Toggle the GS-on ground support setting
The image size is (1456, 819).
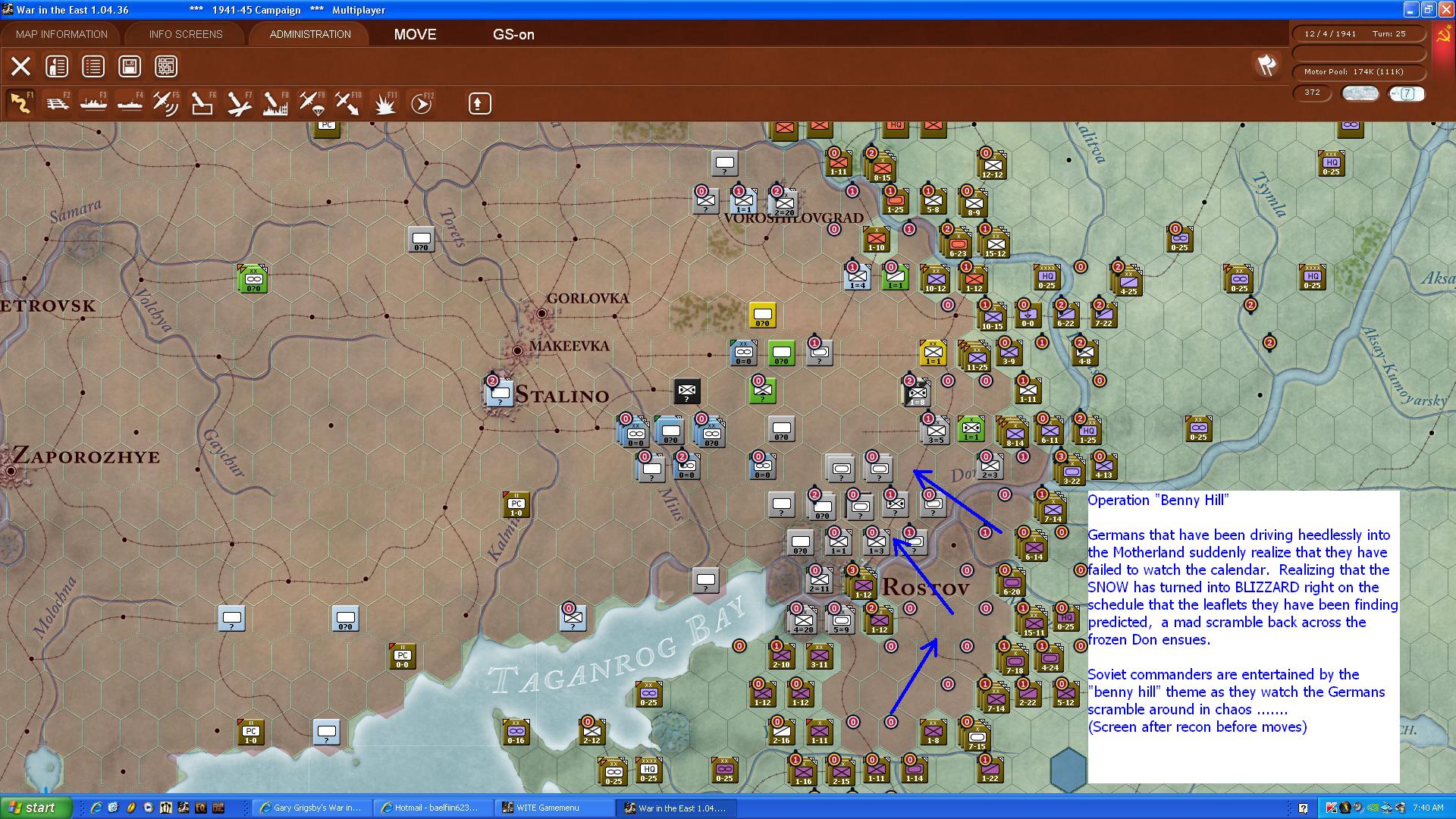point(513,34)
